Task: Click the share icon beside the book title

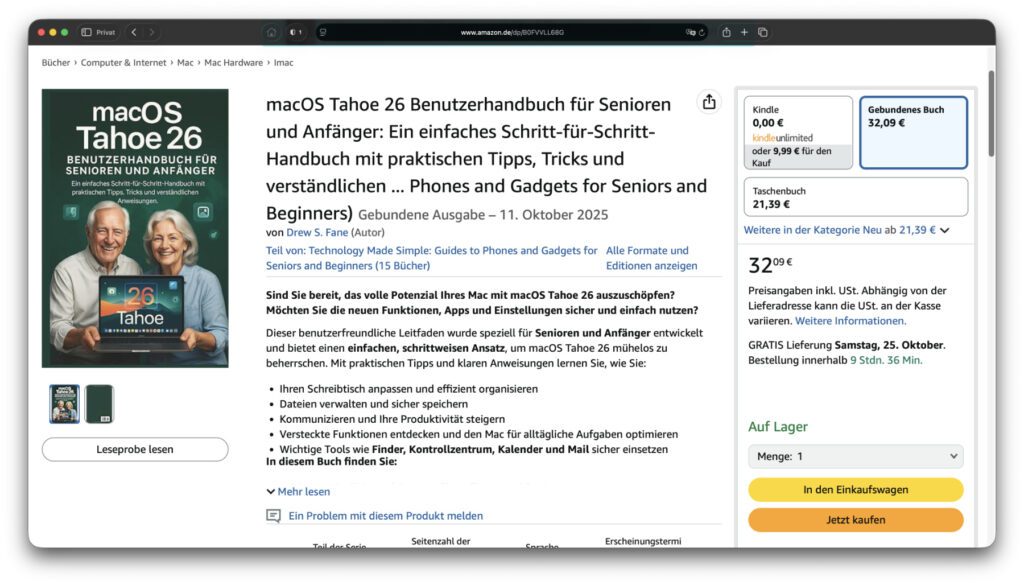Action: click(709, 102)
